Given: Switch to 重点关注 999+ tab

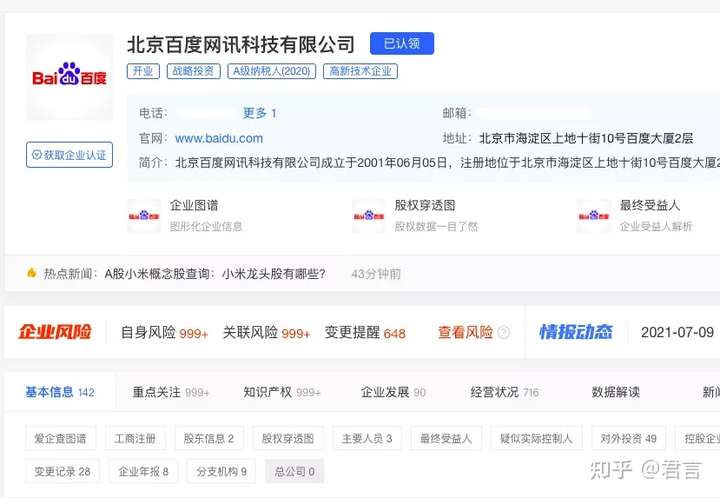Looking at the screenshot, I should point(171,392).
